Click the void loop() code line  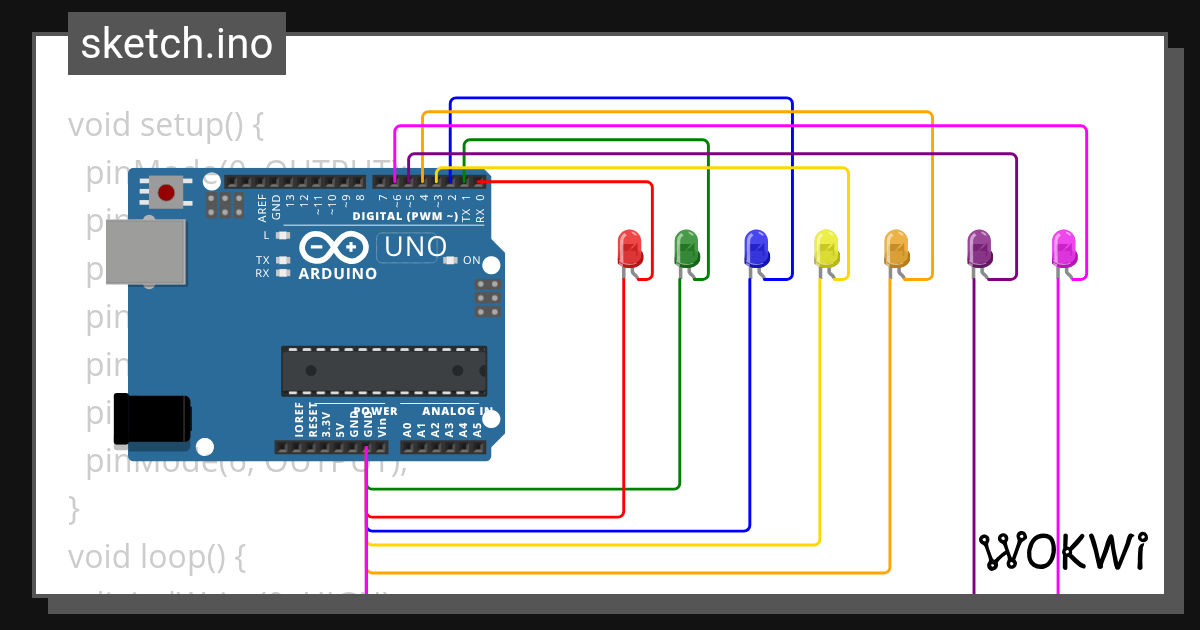155,555
